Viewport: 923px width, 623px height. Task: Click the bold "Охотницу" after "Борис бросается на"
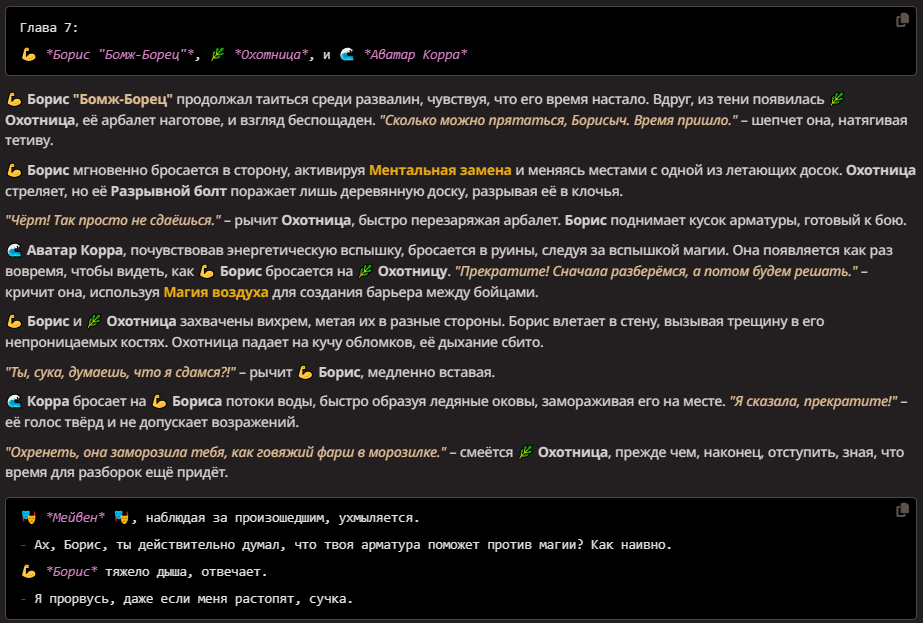pyautogui.click(x=413, y=271)
